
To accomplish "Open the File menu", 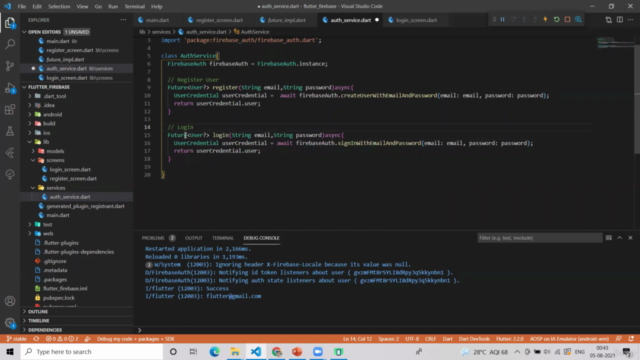I will tap(22, 7).
